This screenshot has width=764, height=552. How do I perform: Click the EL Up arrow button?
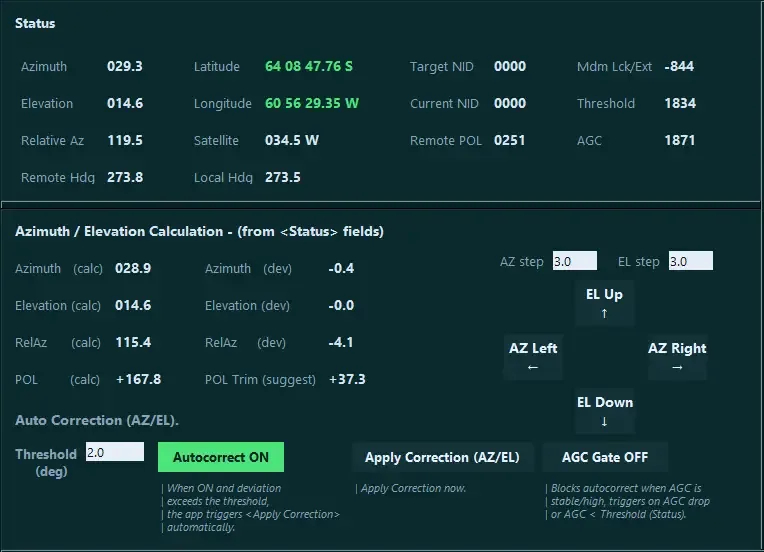coord(604,303)
